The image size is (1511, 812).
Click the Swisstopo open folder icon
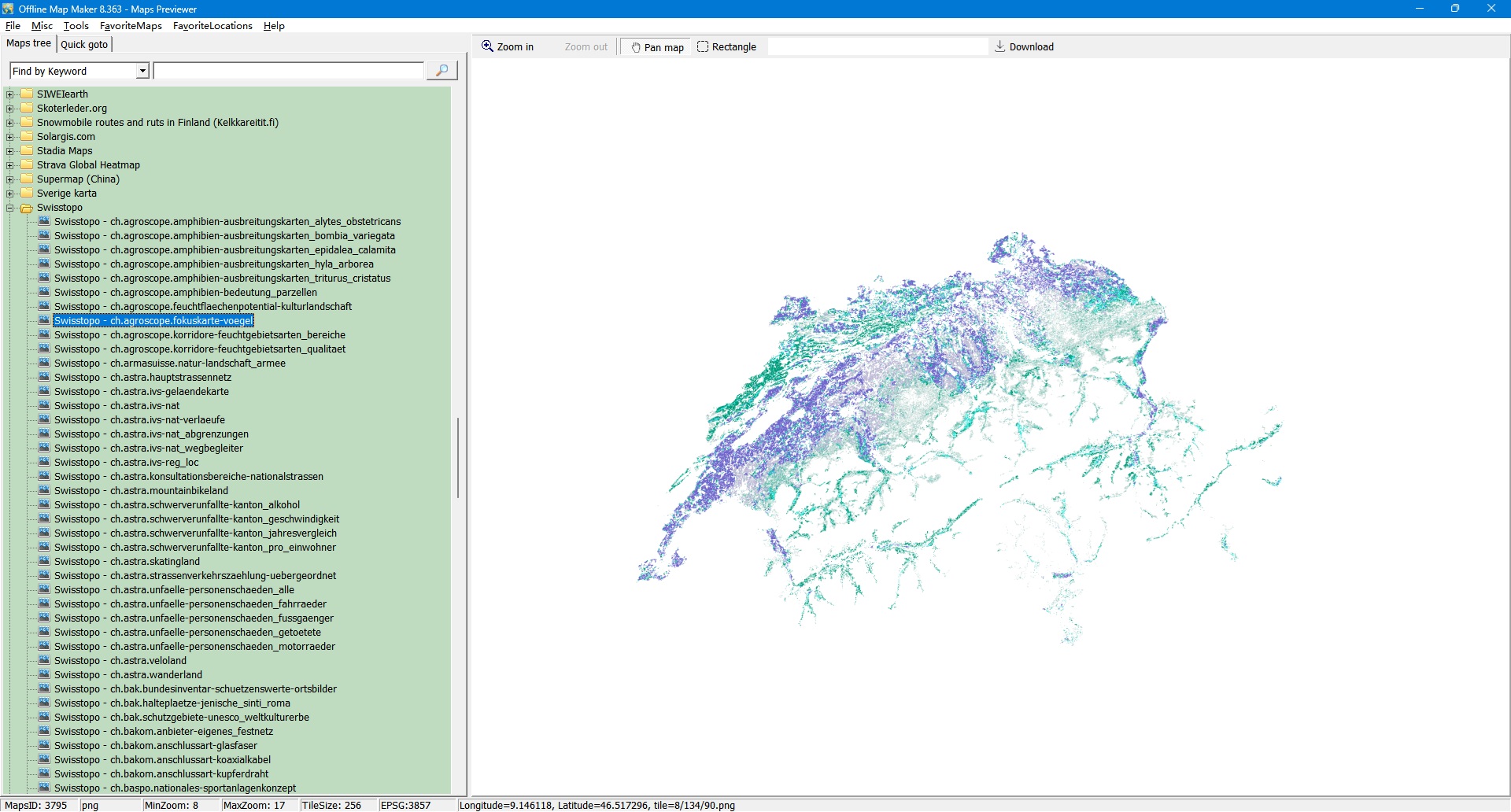(x=27, y=209)
